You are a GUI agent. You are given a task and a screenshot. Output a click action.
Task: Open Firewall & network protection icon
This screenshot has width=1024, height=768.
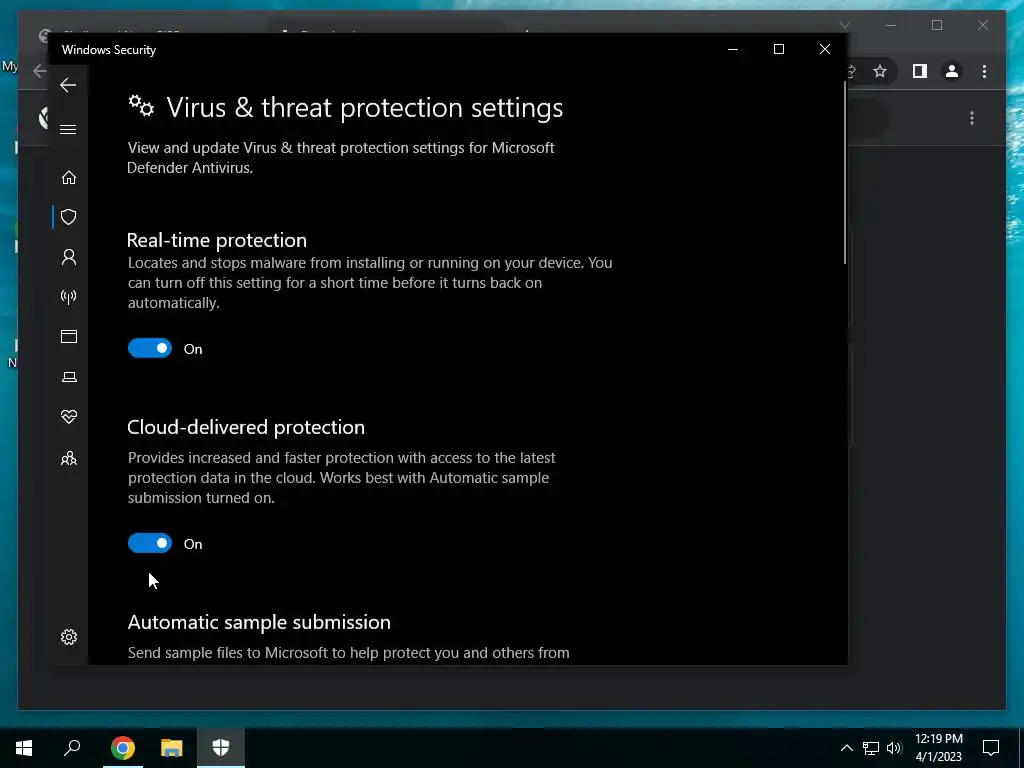pos(69,298)
